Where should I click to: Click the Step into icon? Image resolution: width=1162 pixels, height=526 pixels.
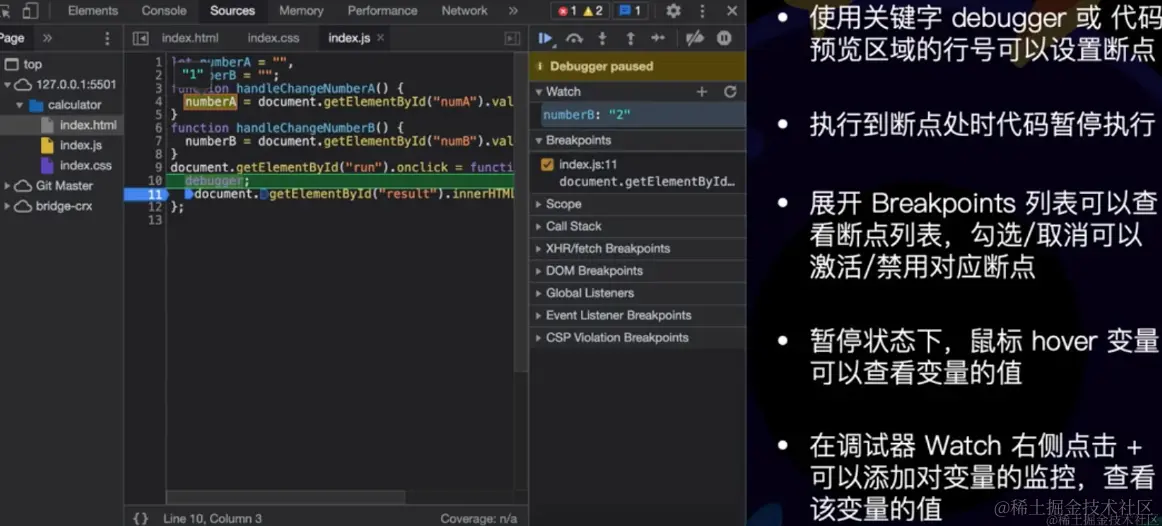click(602, 39)
